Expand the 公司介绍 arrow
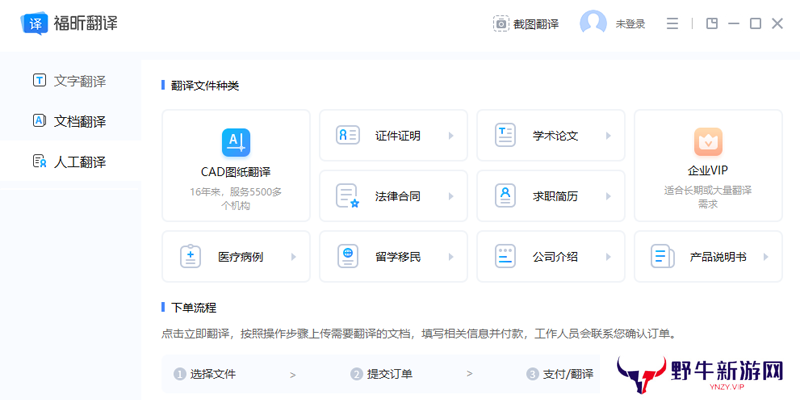This screenshot has height=400, width=800. point(608,257)
